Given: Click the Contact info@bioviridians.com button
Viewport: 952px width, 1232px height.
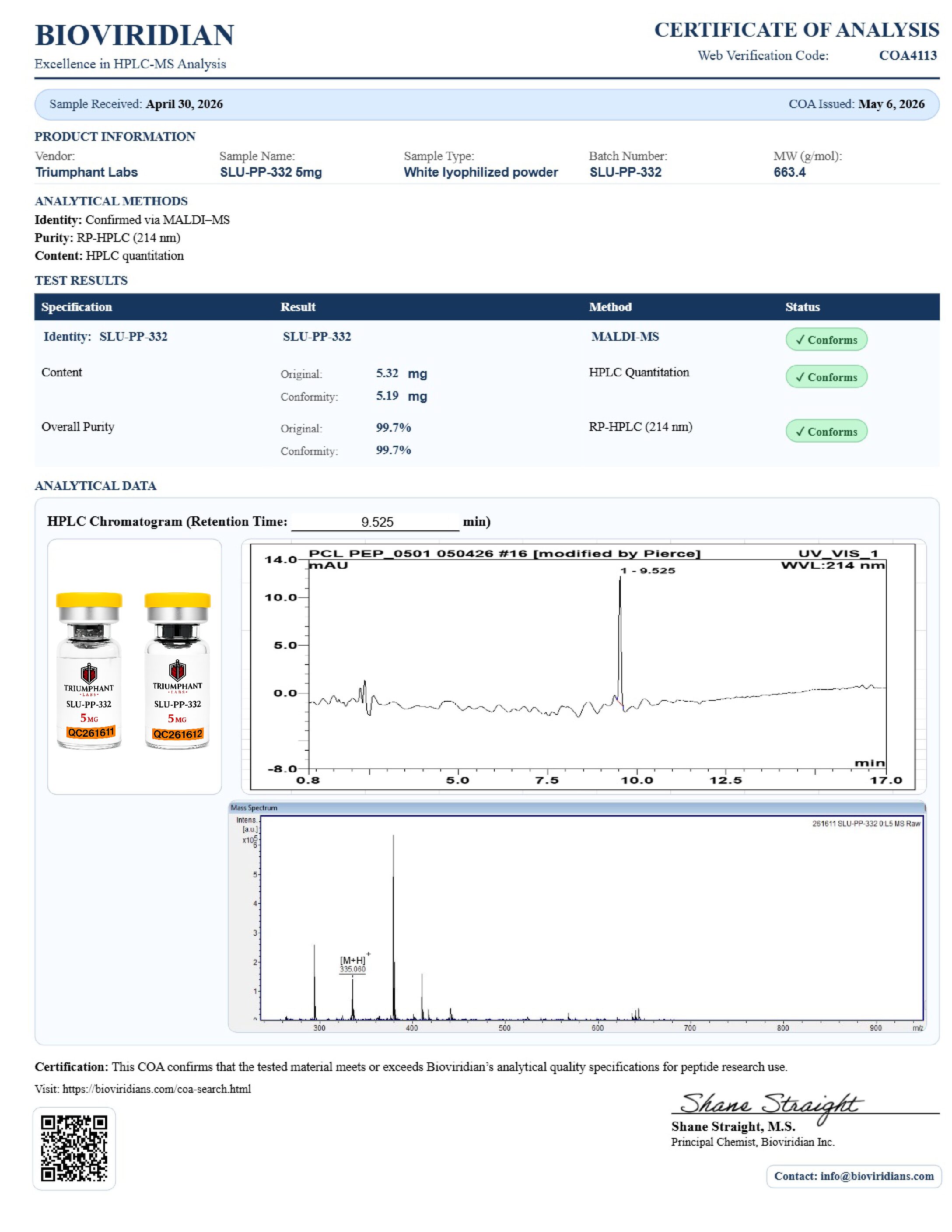Looking at the screenshot, I should pyautogui.click(x=853, y=1176).
